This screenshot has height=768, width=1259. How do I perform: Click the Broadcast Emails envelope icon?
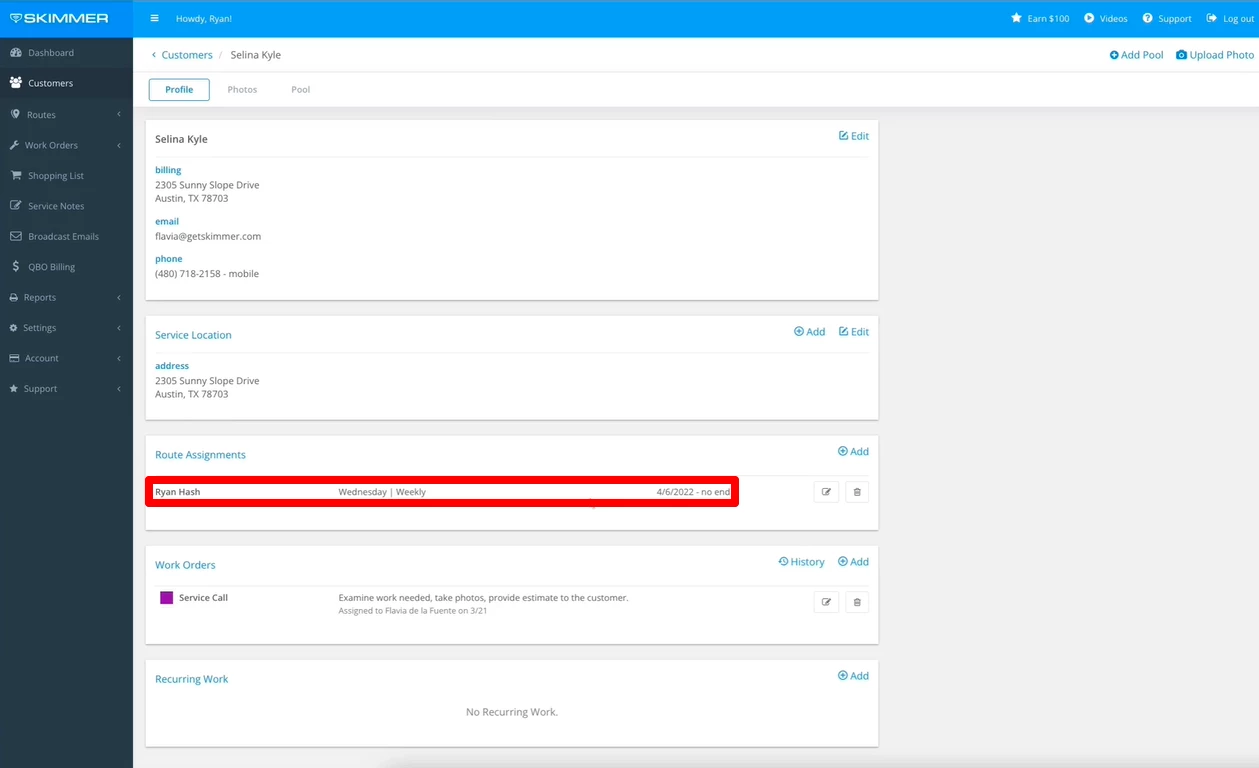point(16,236)
